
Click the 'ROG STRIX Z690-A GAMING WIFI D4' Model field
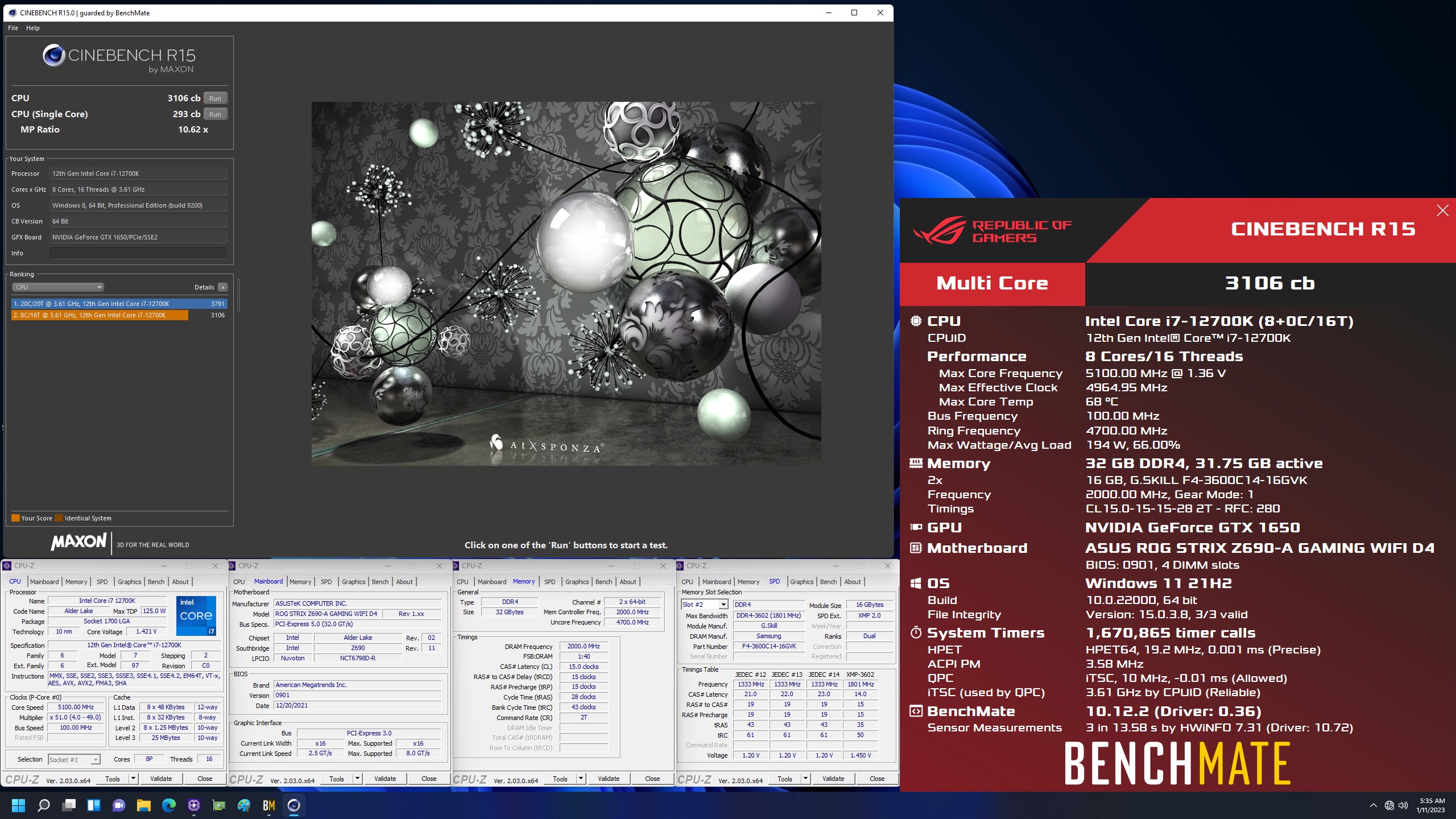[x=326, y=614]
